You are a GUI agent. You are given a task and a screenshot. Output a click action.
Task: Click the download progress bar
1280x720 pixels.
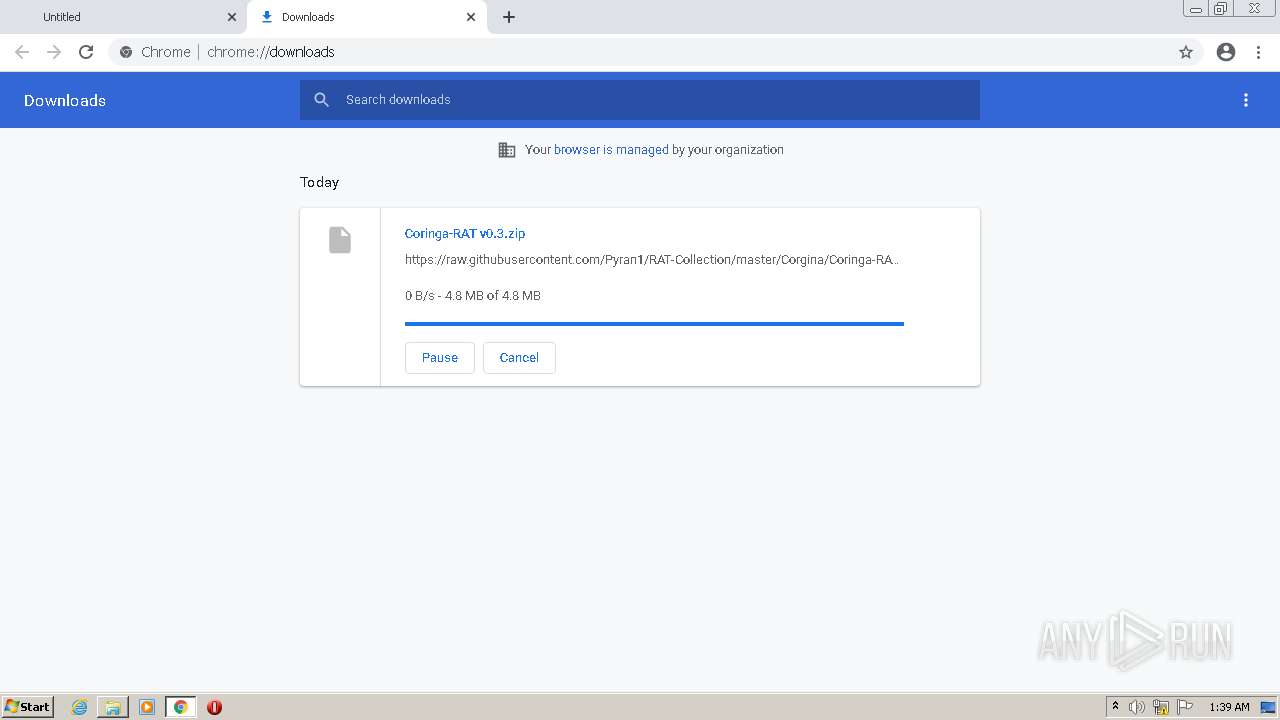pos(654,324)
